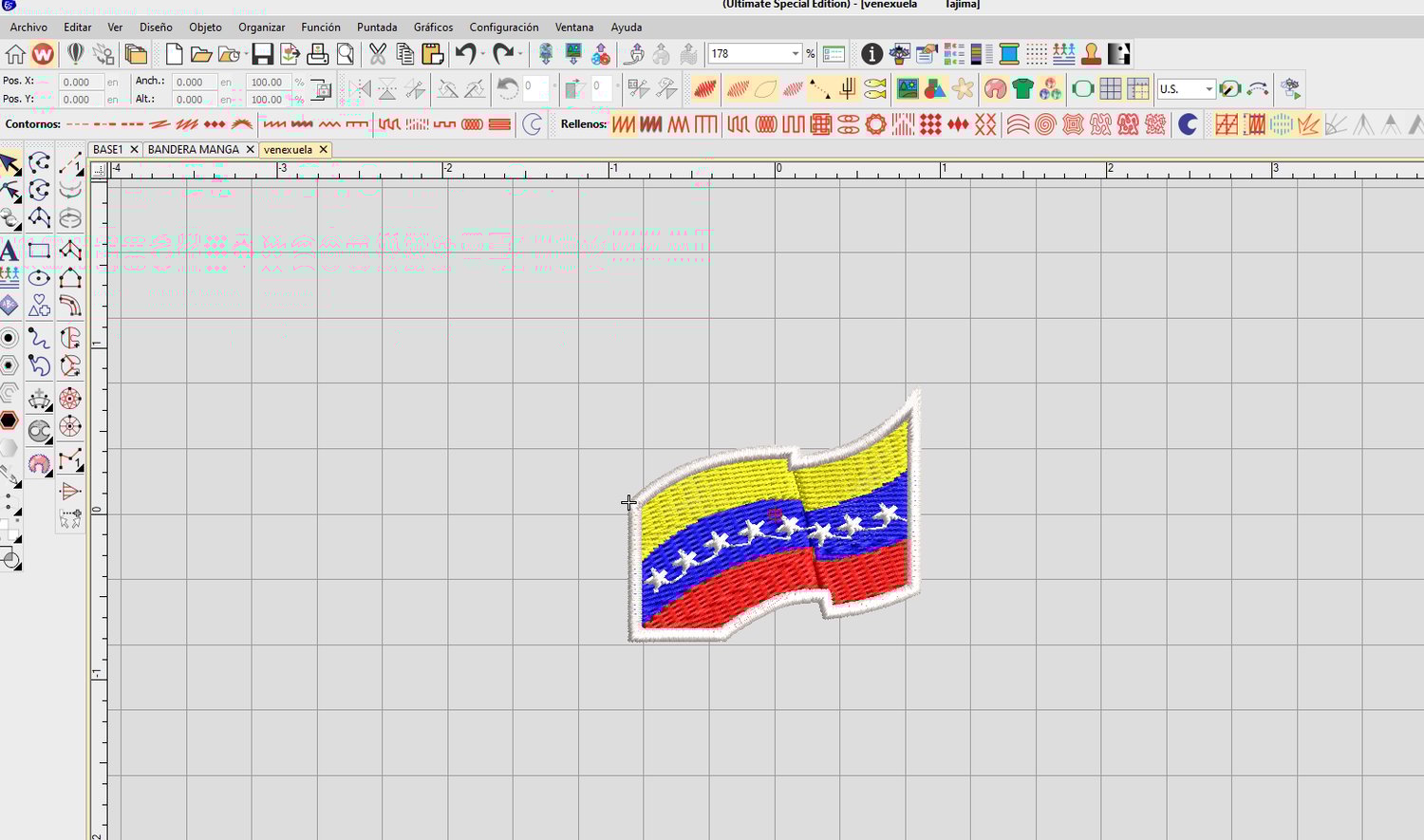Open the U.S. measurement units dropdown
1424x840 pixels.
click(1186, 89)
